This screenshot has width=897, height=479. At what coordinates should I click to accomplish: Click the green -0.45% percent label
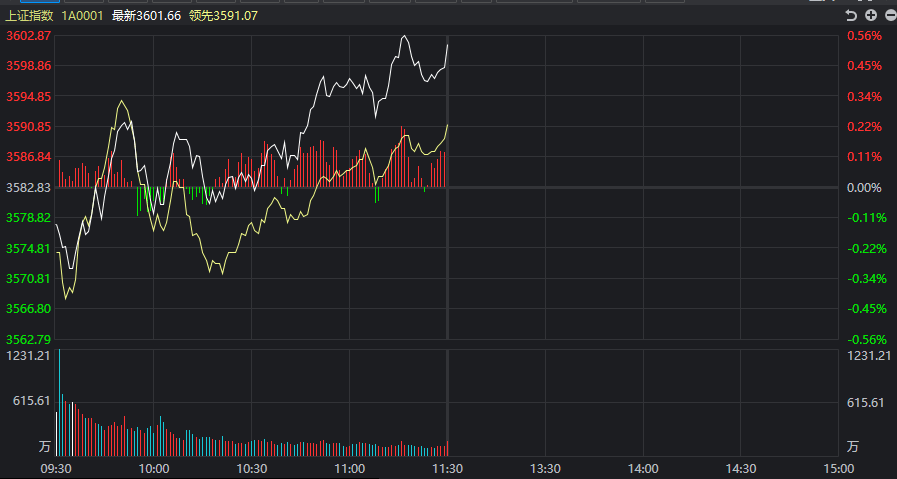(x=867, y=309)
